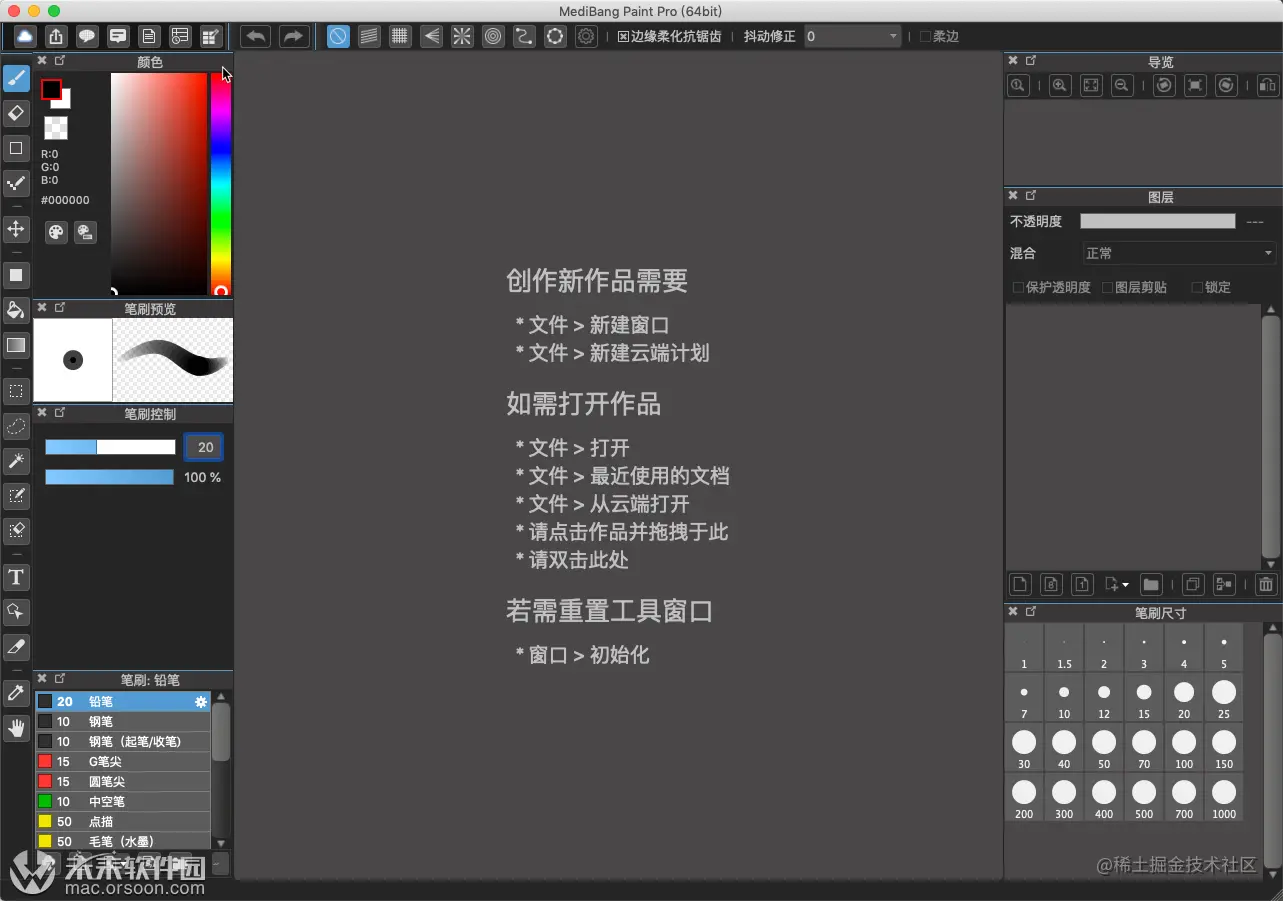The width and height of the screenshot is (1283, 901).
Task: Choose brush size 100 preset
Action: [1184, 747]
